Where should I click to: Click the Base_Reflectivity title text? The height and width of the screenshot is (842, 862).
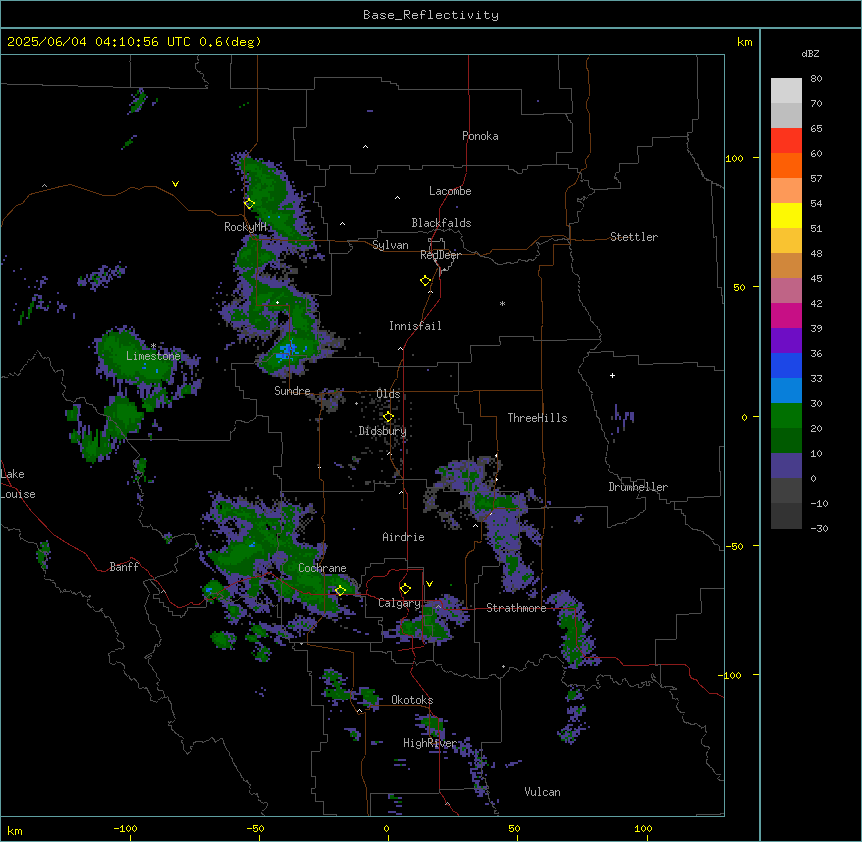431,15
